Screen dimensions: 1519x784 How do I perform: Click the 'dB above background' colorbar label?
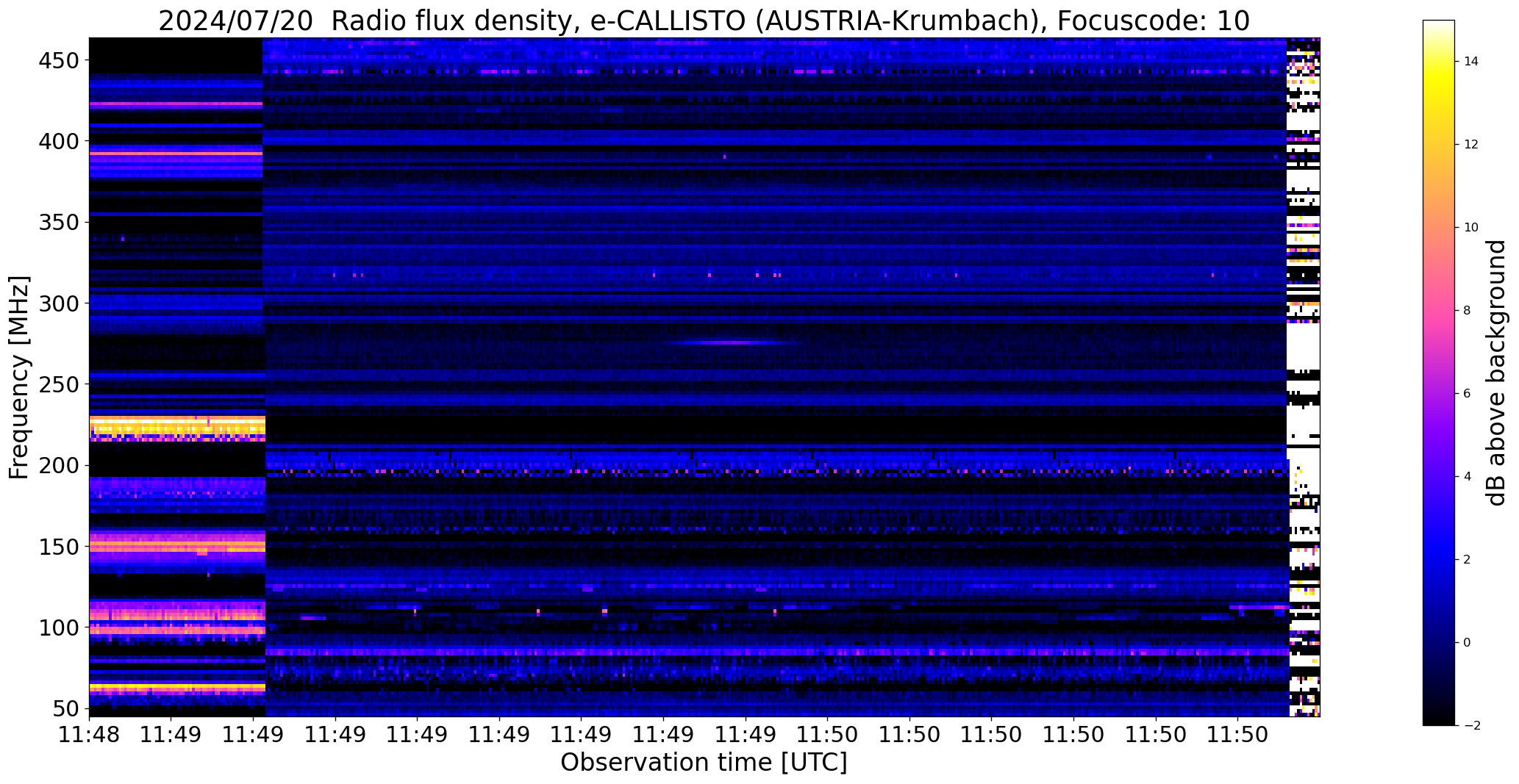(x=1498, y=373)
